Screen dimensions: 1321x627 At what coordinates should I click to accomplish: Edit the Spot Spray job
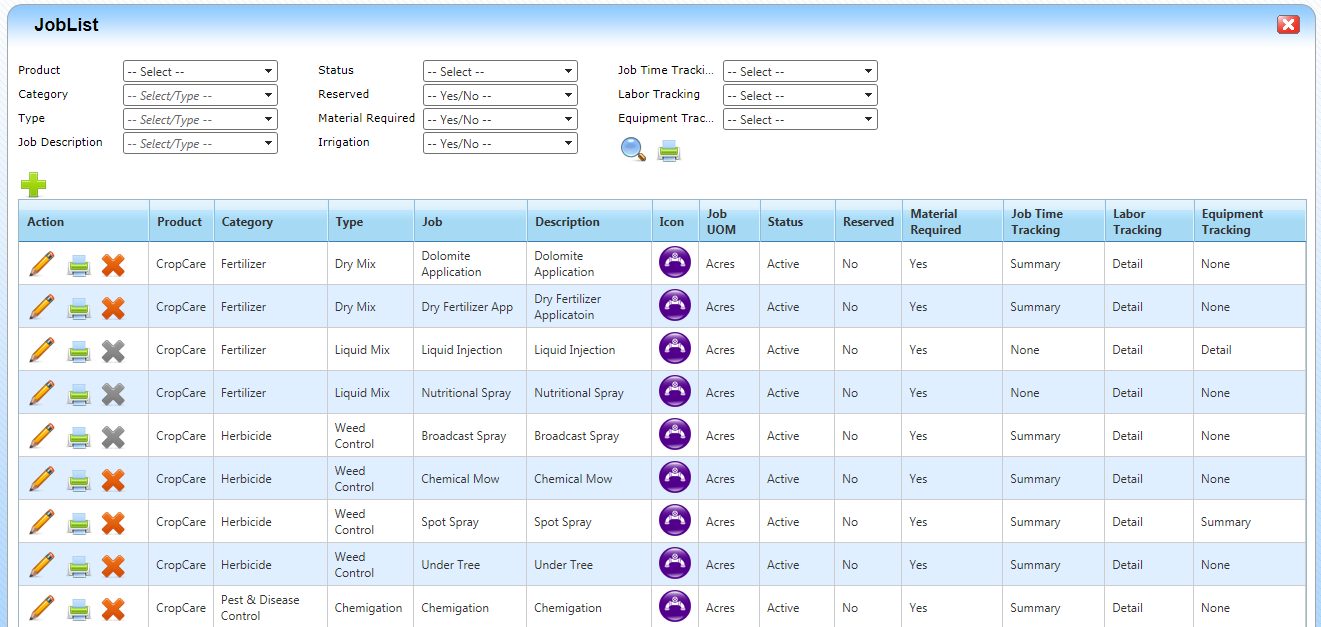41,522
